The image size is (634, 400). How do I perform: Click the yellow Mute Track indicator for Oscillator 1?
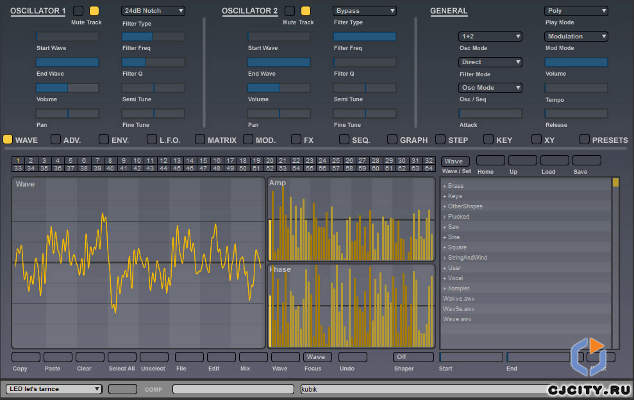94,11
